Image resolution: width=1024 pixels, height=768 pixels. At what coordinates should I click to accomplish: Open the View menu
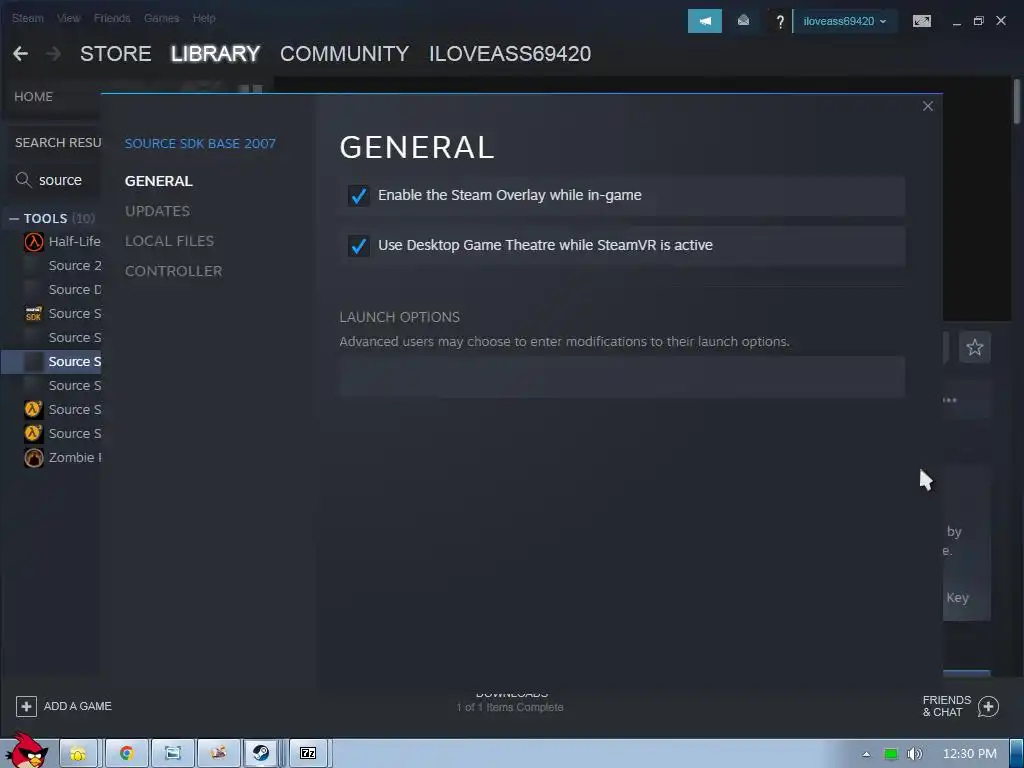(68, 18)
